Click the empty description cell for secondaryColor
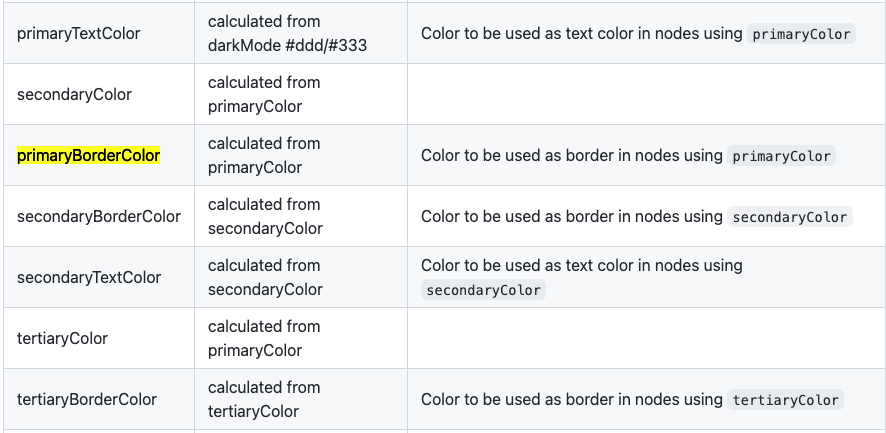 [x=646, y=94]
